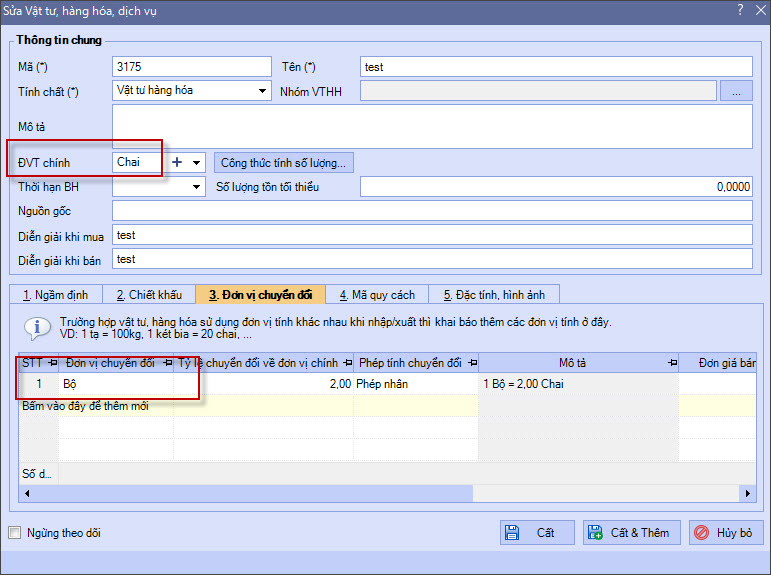Open the Thời hạn BH dropdown

pos(197,187)
